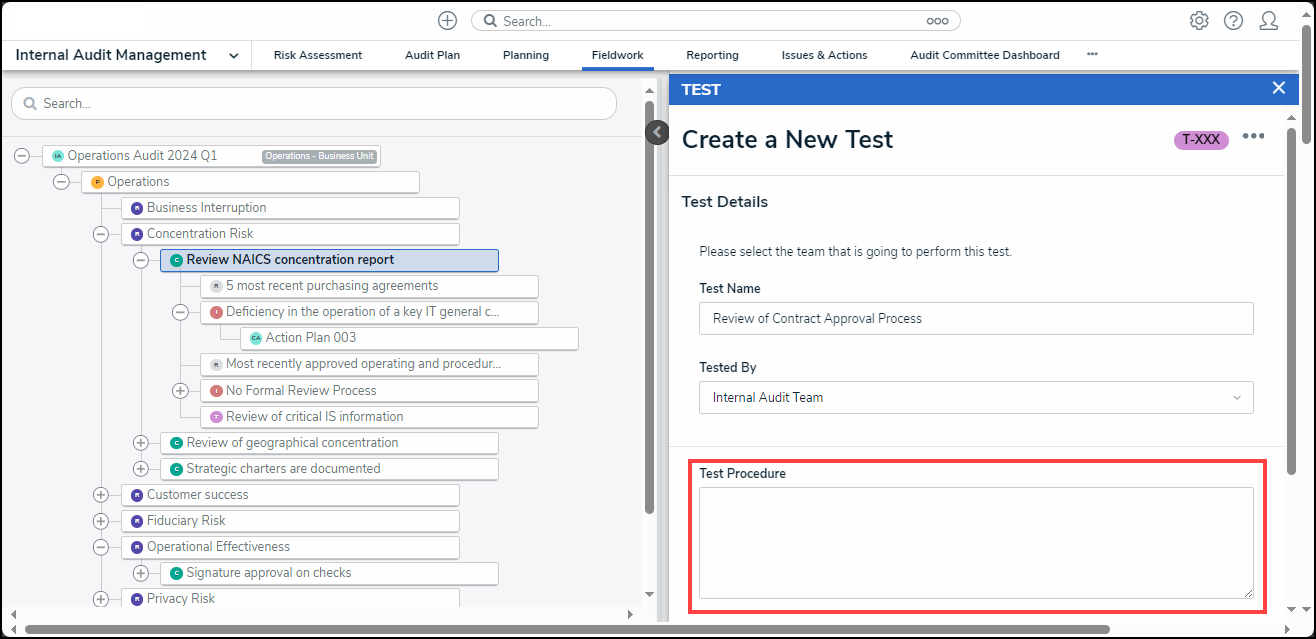Open the Tested By dropdown
Screen dimensions: 1316x639
(975, 397)
